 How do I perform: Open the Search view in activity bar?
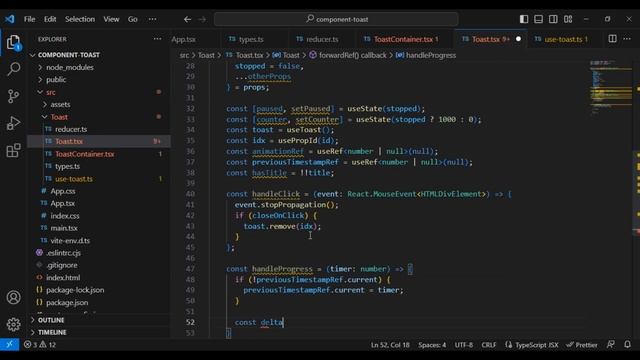point(13,69)
